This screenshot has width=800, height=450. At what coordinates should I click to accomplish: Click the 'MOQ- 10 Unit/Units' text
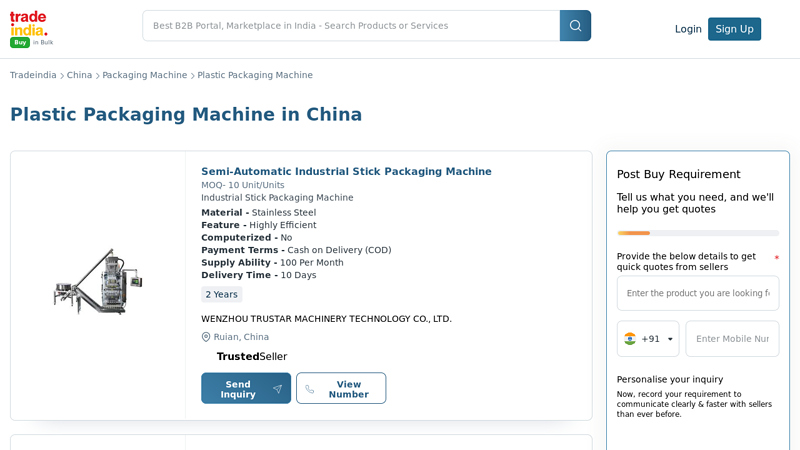243,185
